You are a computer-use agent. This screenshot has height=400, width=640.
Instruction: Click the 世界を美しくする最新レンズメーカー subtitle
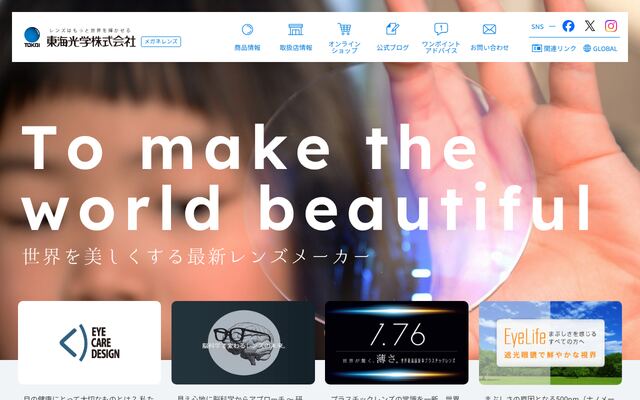196,257
